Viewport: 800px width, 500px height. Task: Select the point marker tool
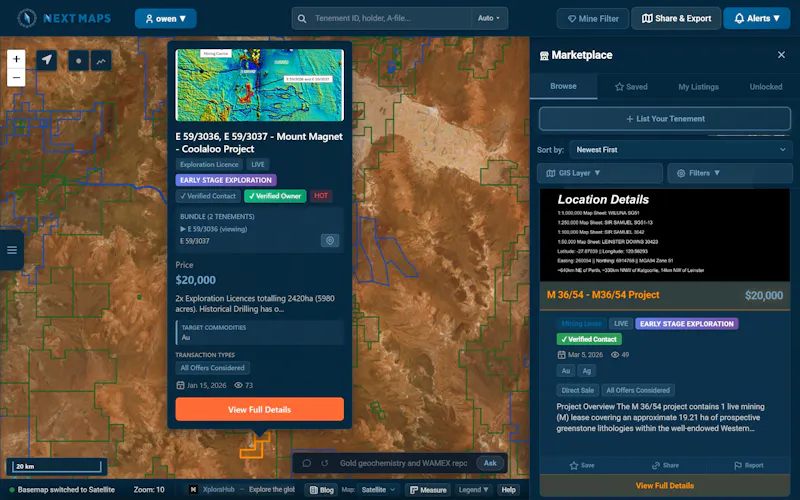pyautogui.click(x=79, y=61)
